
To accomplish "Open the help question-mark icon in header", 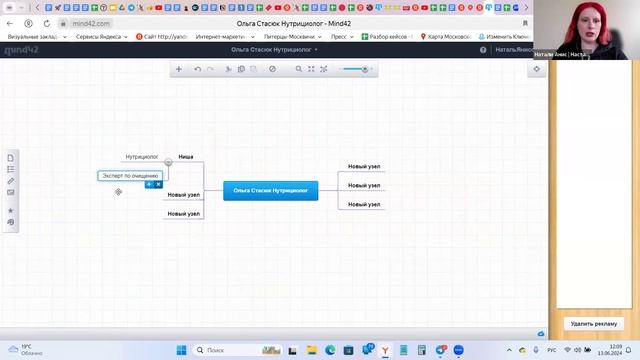I will (483, 50).
